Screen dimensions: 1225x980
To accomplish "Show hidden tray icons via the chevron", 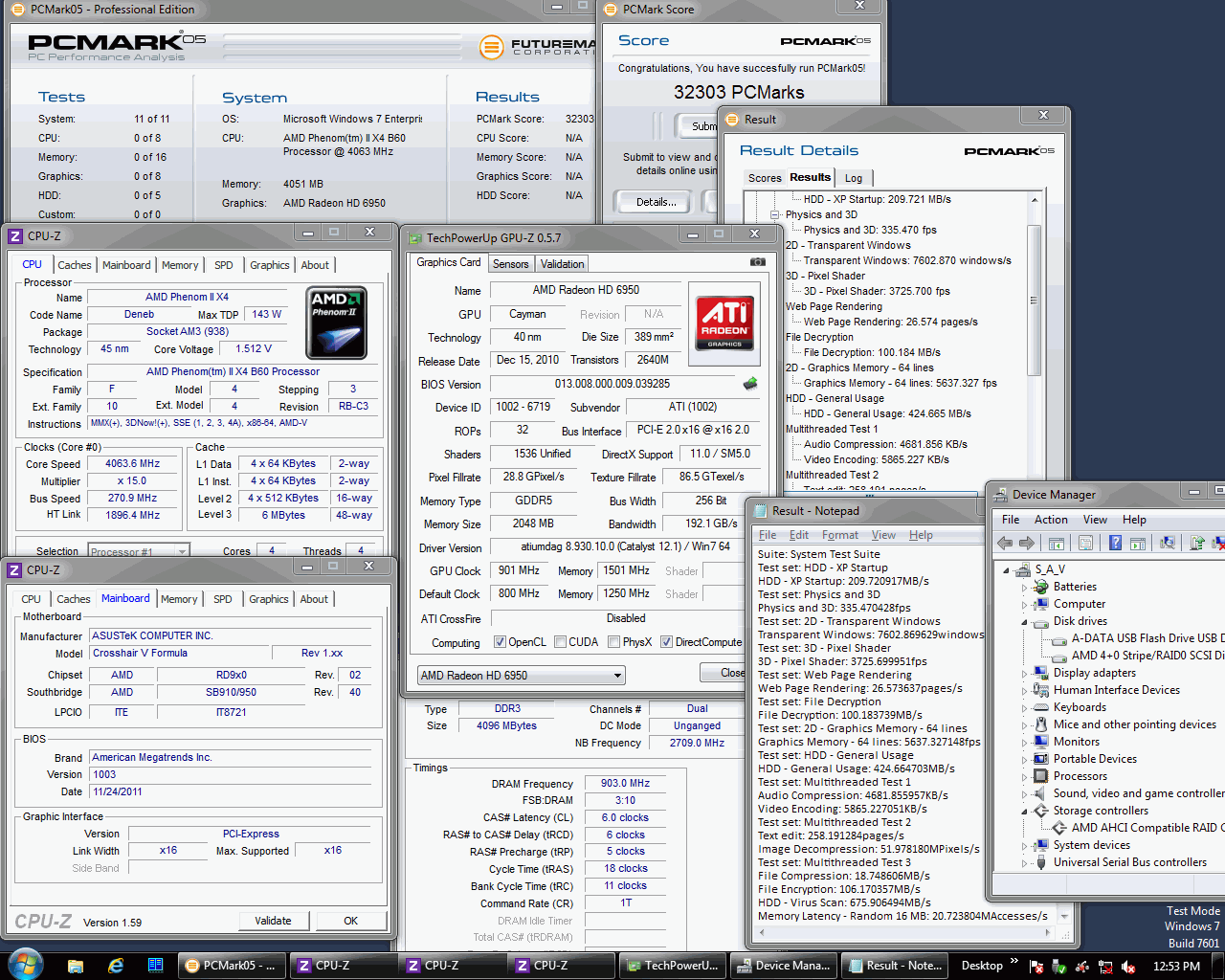I will coord(1014,963).
